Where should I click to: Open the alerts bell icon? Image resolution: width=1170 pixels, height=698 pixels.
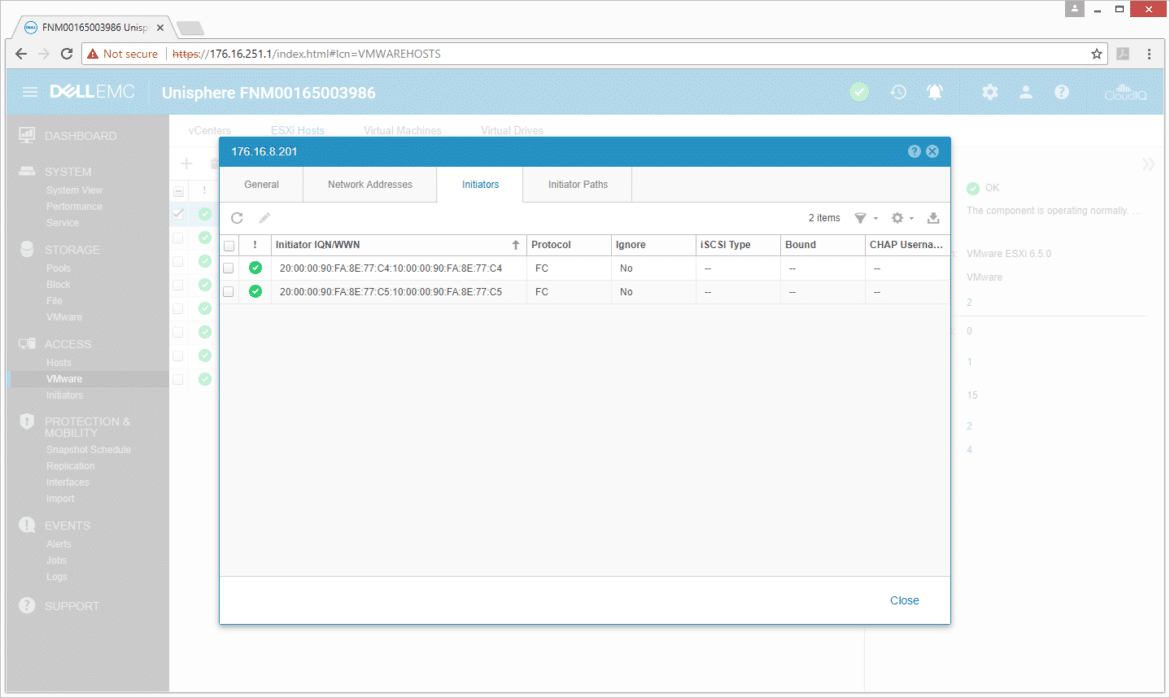pos(934,92)
